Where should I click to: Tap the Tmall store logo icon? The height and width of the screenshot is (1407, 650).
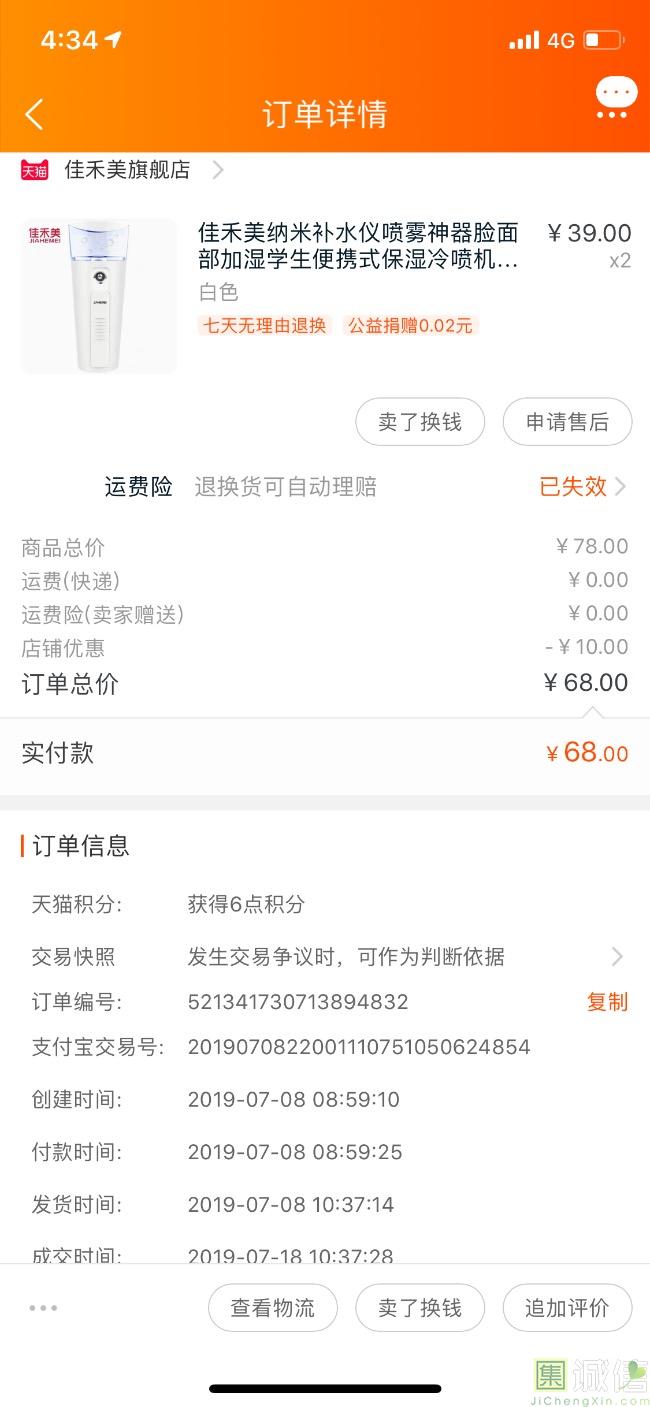click(35, 170)
